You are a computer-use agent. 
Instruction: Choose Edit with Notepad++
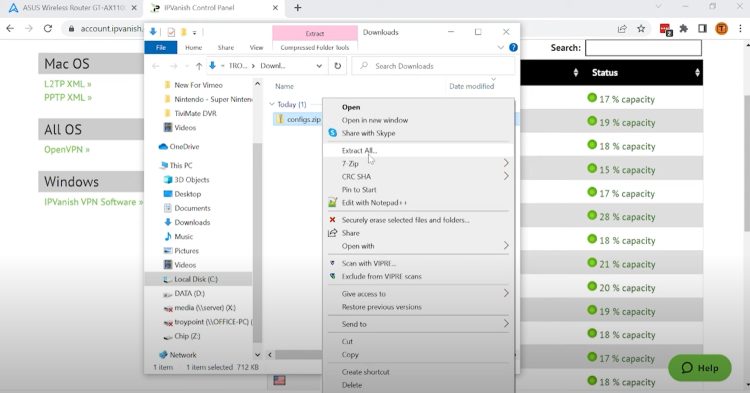click(x=374, y=203)
